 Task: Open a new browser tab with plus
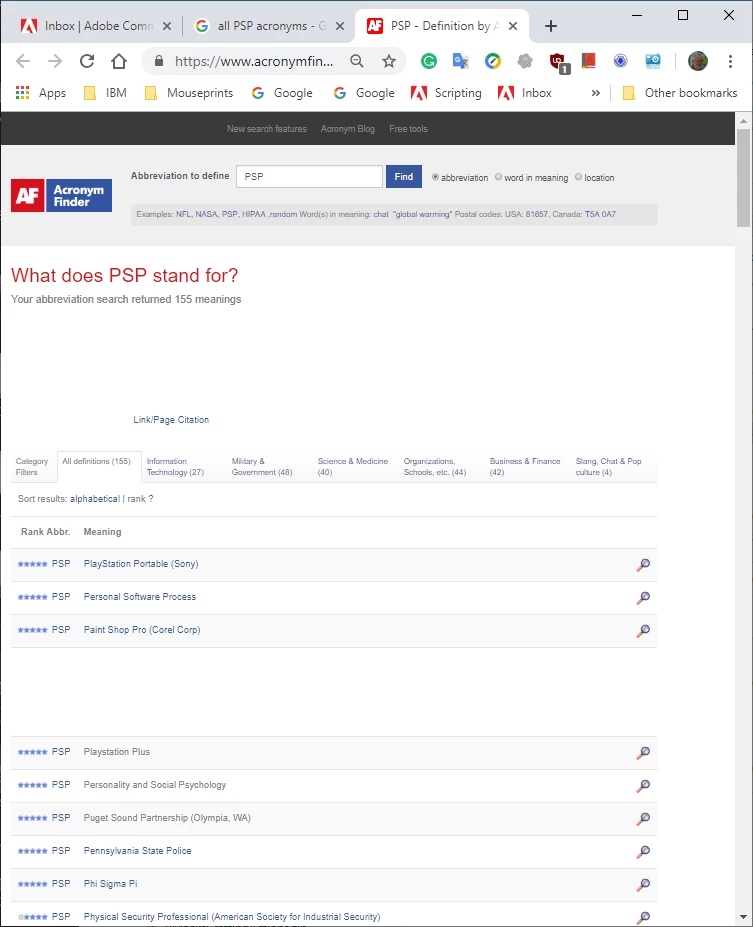coord(551,26)
